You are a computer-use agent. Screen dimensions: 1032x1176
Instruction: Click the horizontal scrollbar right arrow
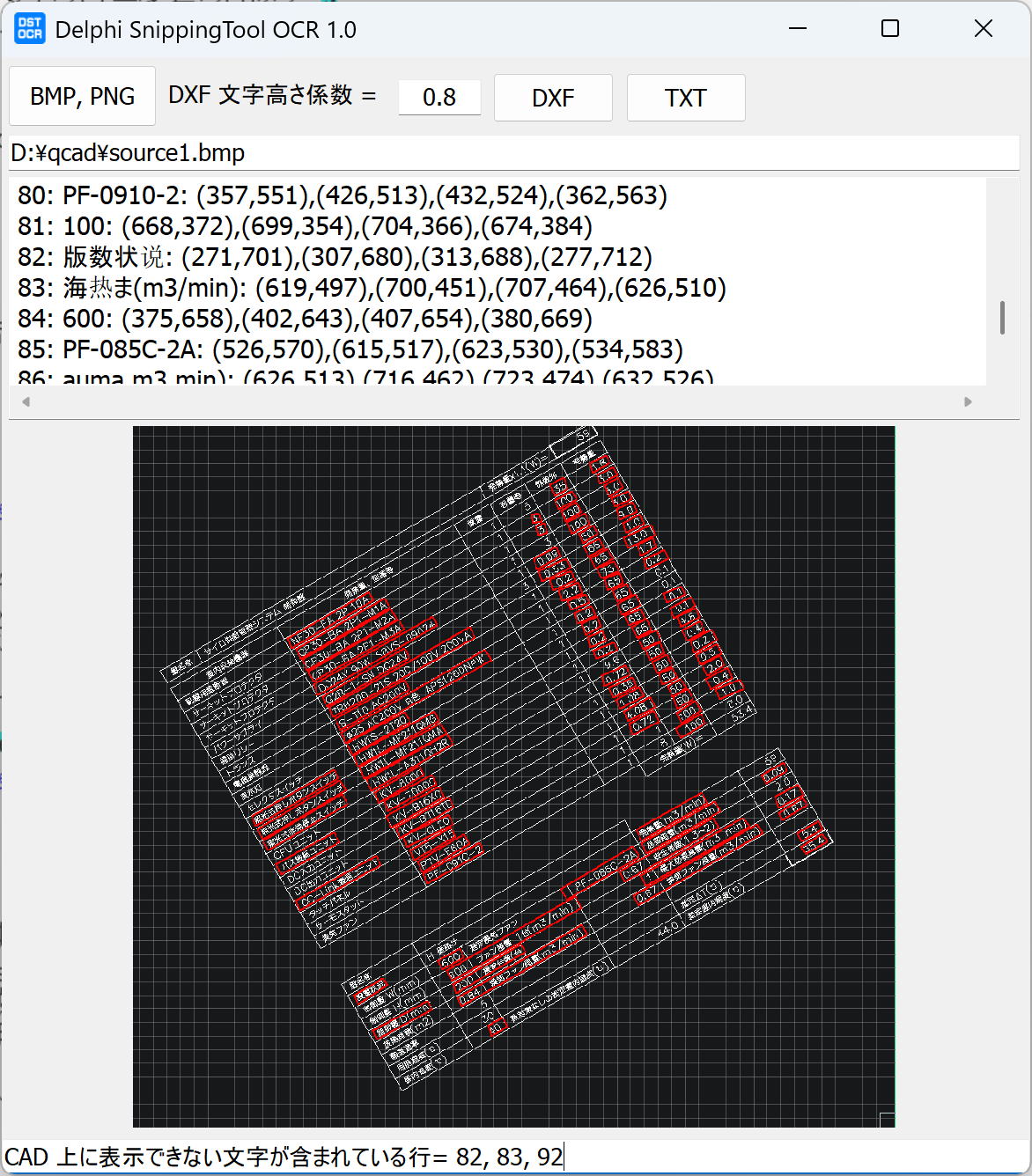968,401
